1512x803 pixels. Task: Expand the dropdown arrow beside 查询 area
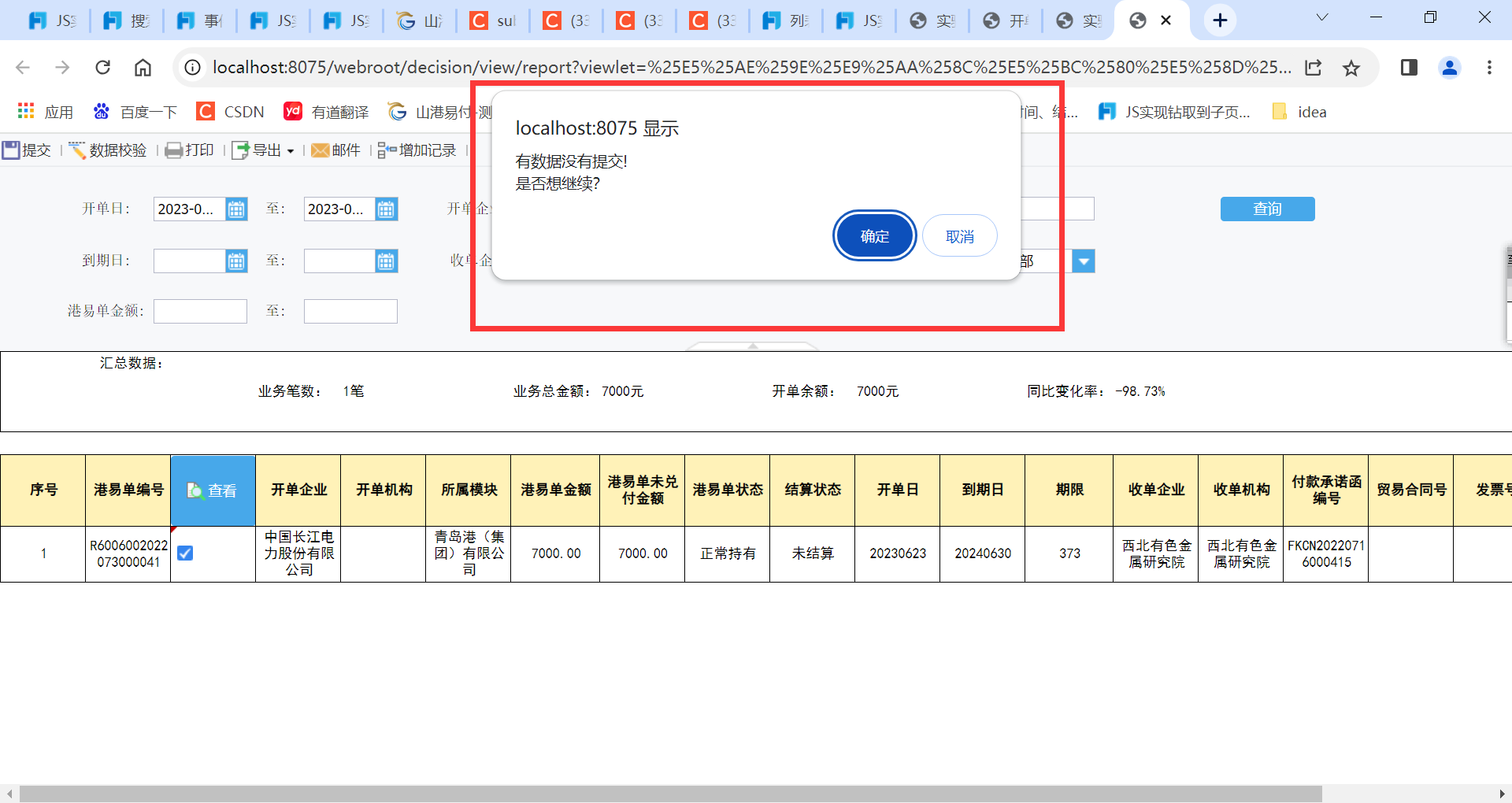click(x=1084, y=261)
